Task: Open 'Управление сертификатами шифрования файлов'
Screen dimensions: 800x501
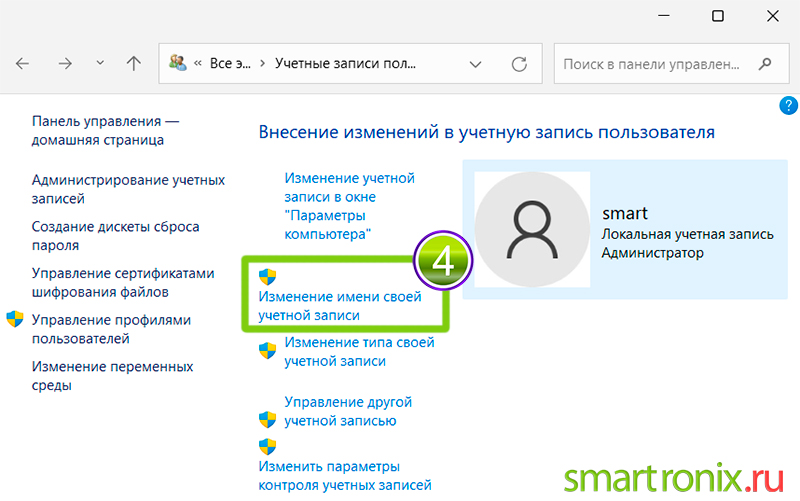Action: tap(123, 282)
